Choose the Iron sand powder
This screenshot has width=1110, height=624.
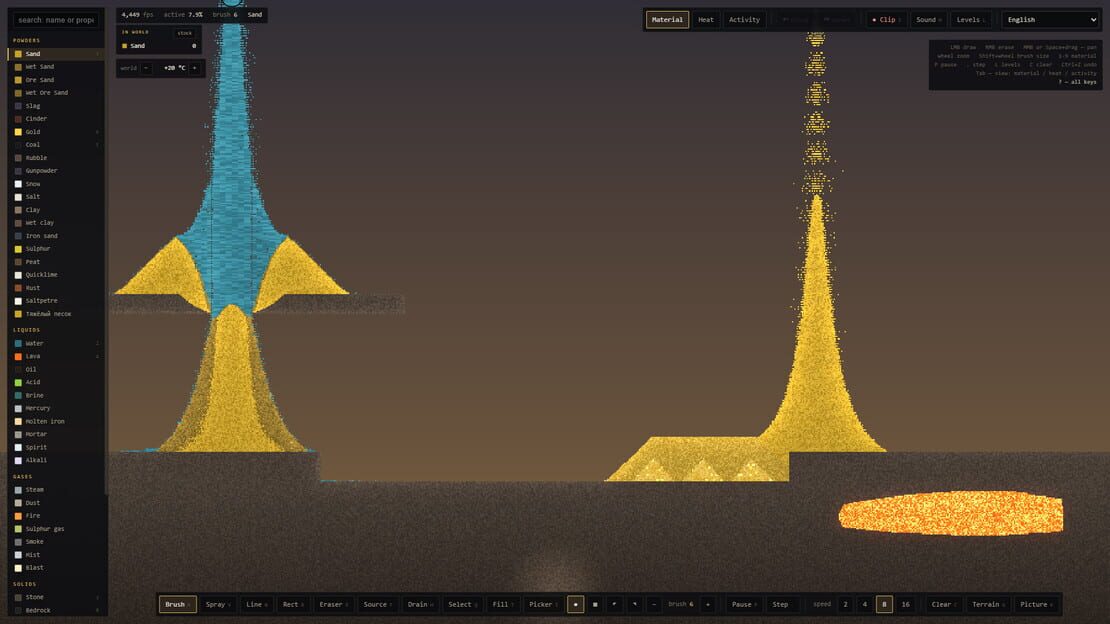pos(56,236)
